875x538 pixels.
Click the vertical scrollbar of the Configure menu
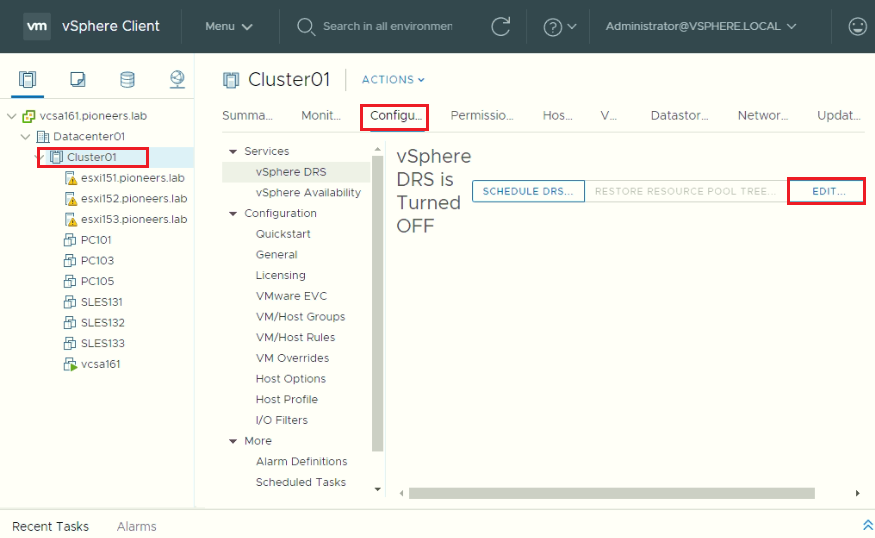point(377,303)
